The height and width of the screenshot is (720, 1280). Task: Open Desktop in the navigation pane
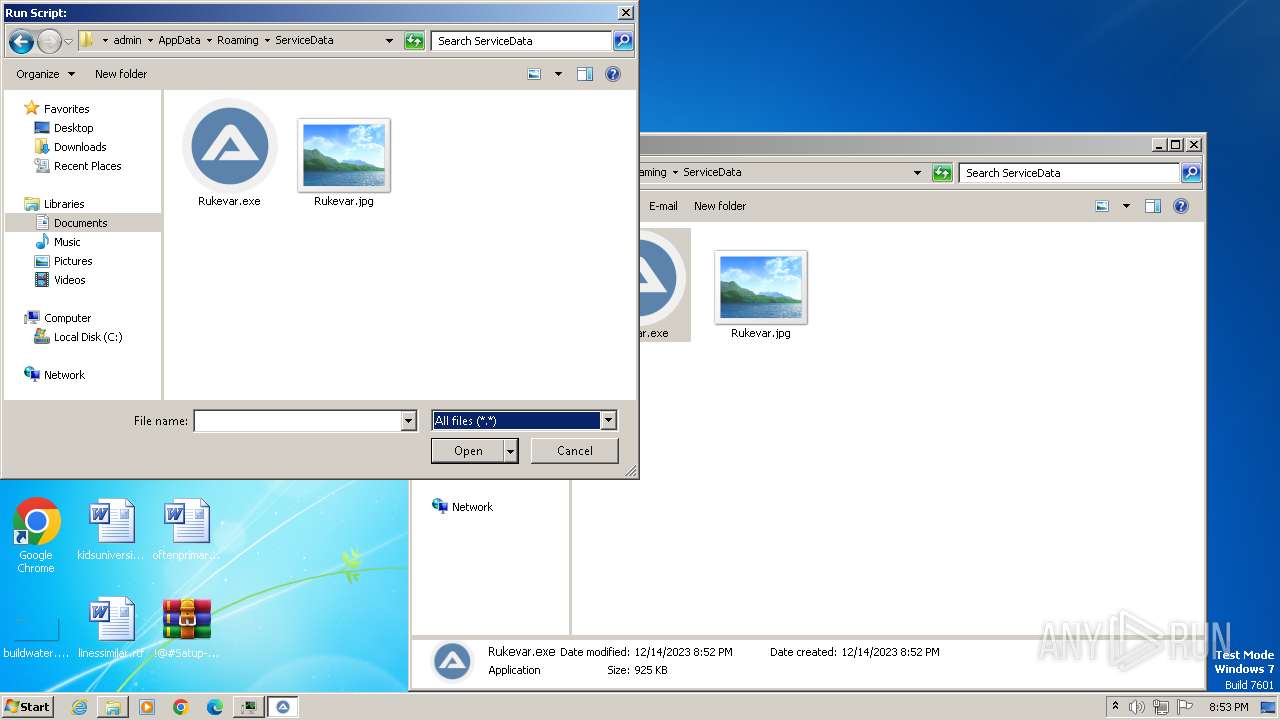73,128
